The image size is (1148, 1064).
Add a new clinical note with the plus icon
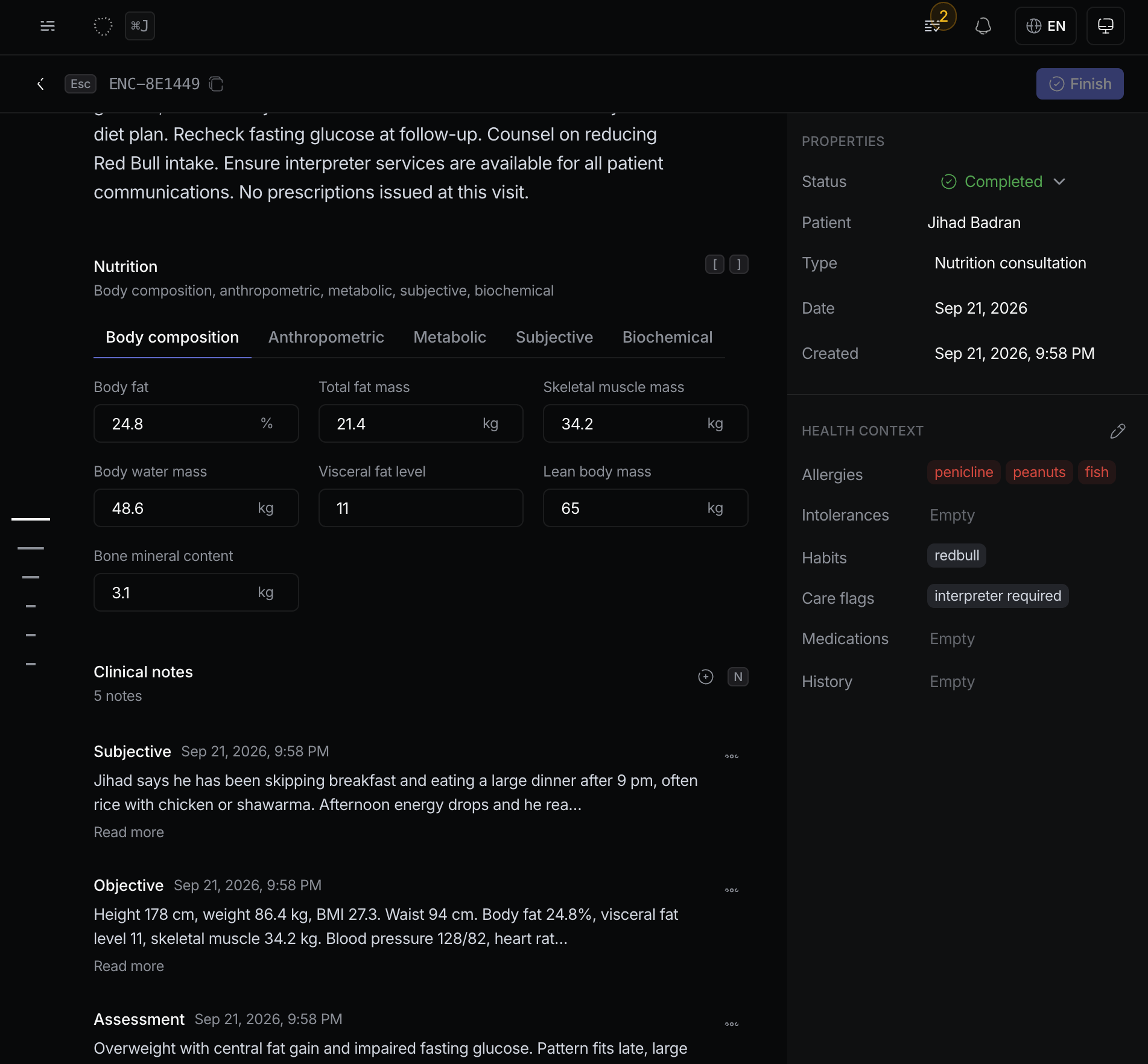tap(706, 677)
